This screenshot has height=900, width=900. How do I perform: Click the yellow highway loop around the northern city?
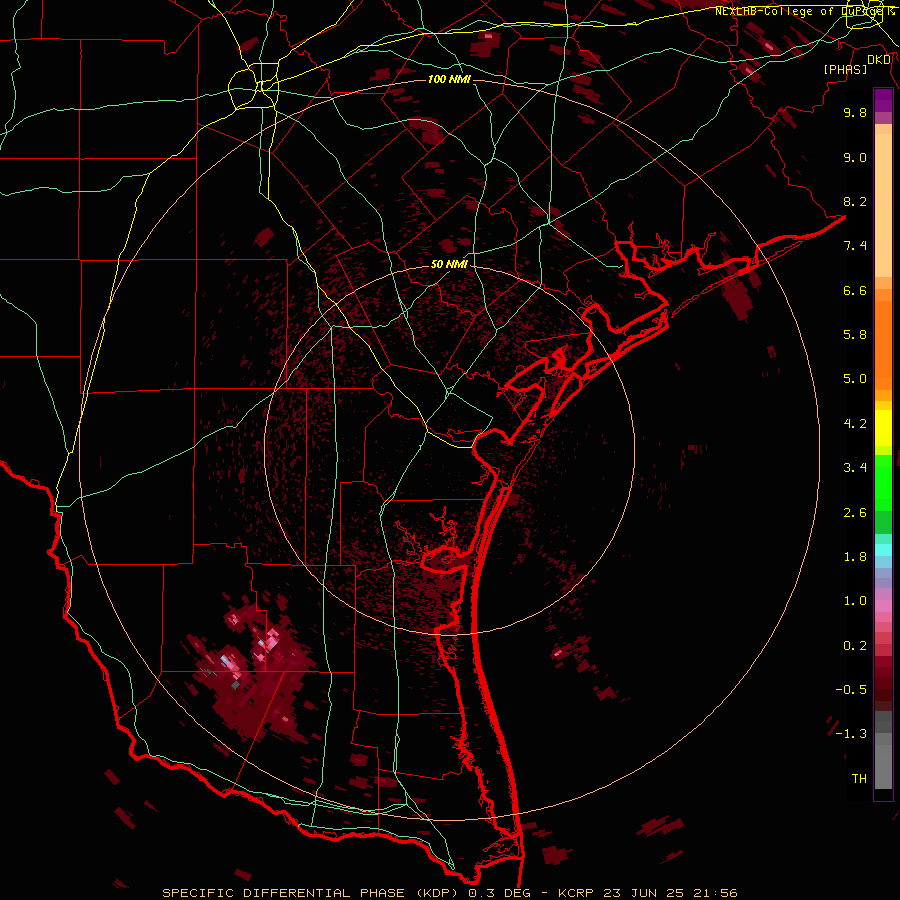[x=253, y=86]
